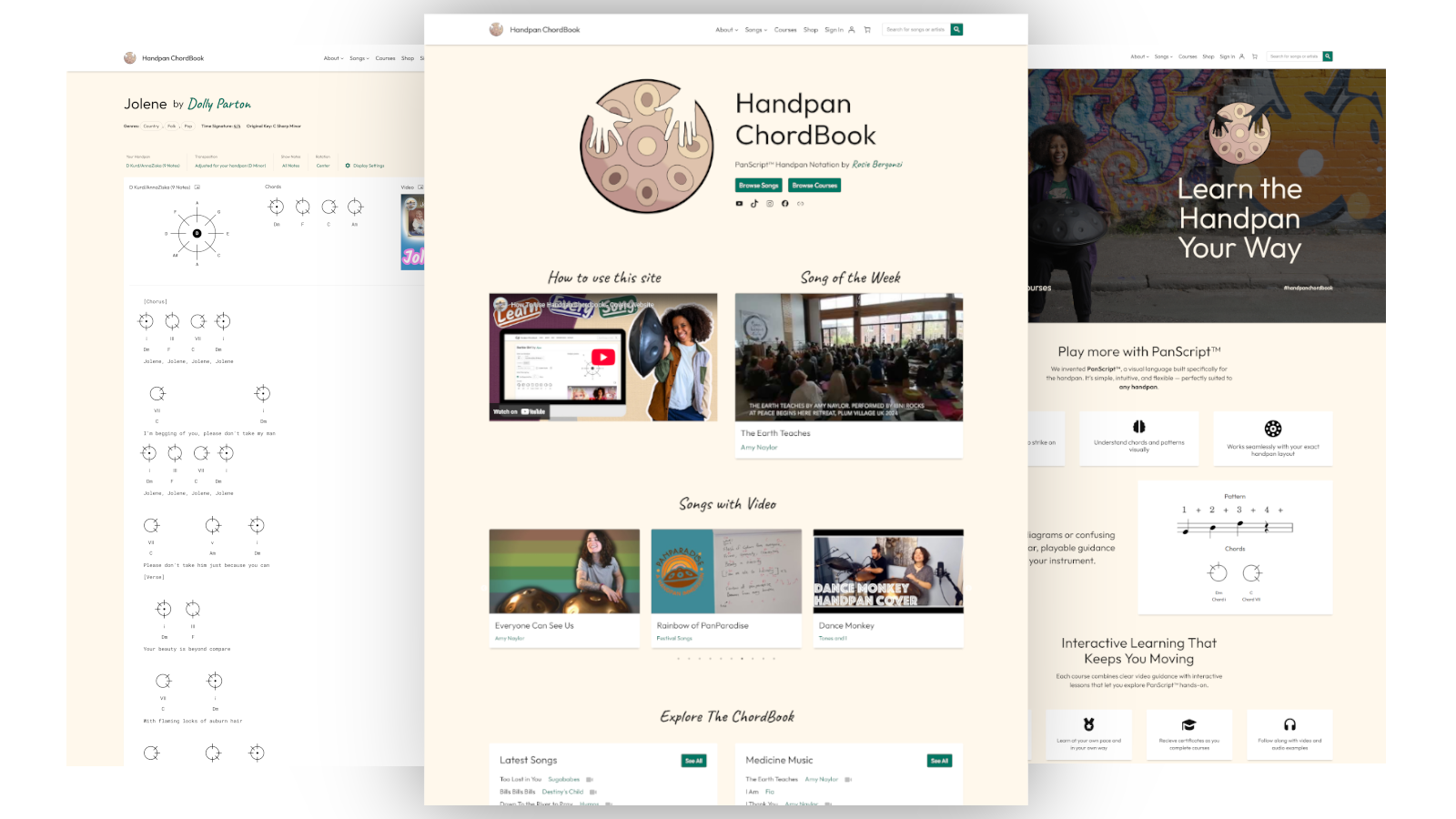Open the Songs dropdown in the navbar
1456x819 pixels.
[753, 29]
